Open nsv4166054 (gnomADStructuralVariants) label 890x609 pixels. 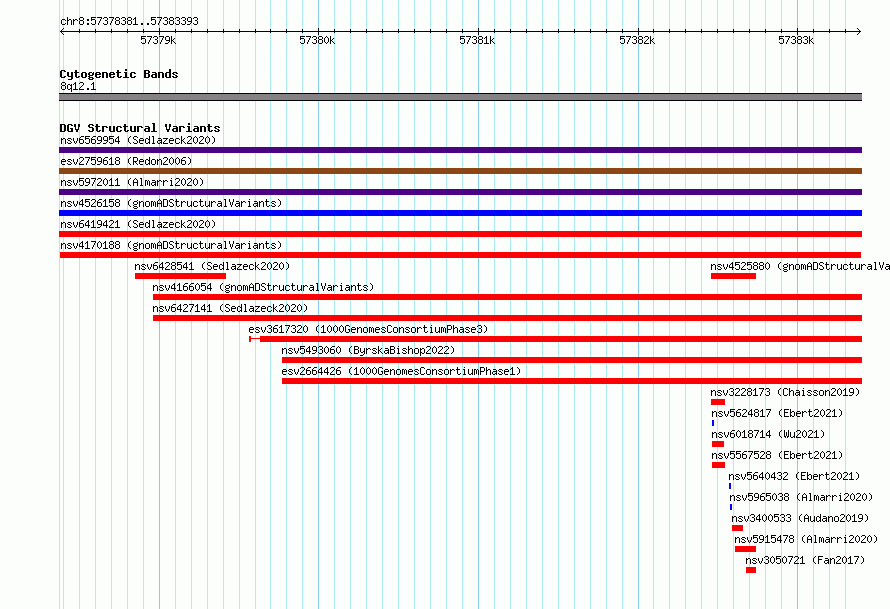tap(263, 287)
